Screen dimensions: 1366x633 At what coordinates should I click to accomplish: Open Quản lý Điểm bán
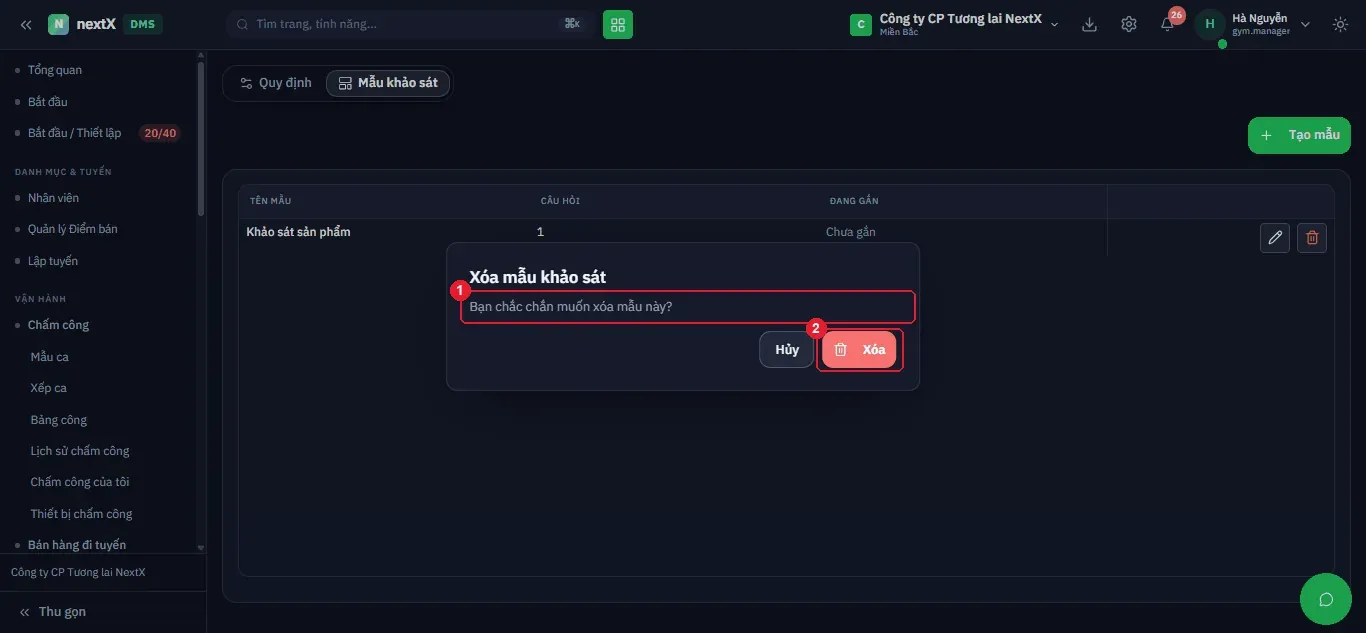(x=72, y=229)
